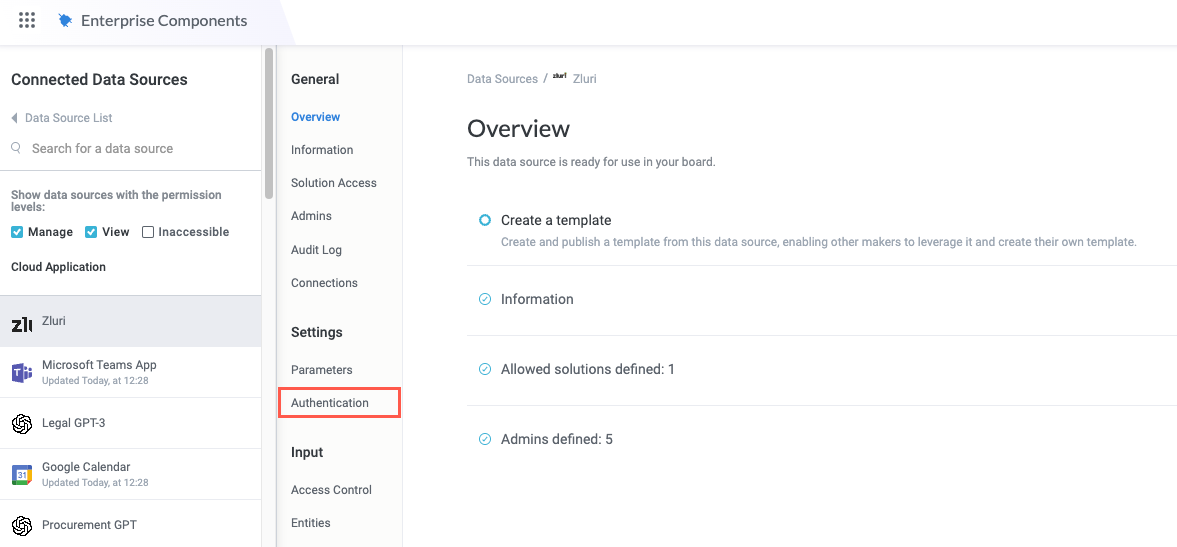Click the search magnifier icon
Image resolution: width=1177 pixels, height=547 pixels.
[17, 148]
